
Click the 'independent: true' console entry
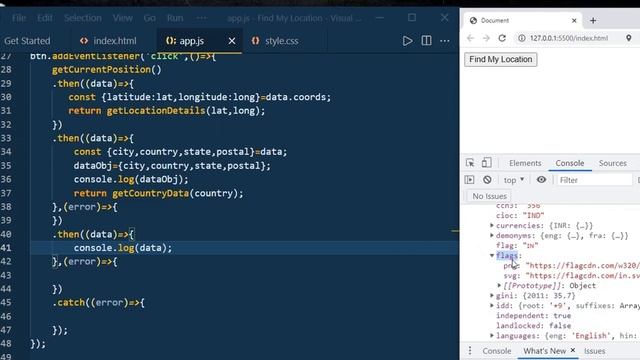click(x=533, y=316)
